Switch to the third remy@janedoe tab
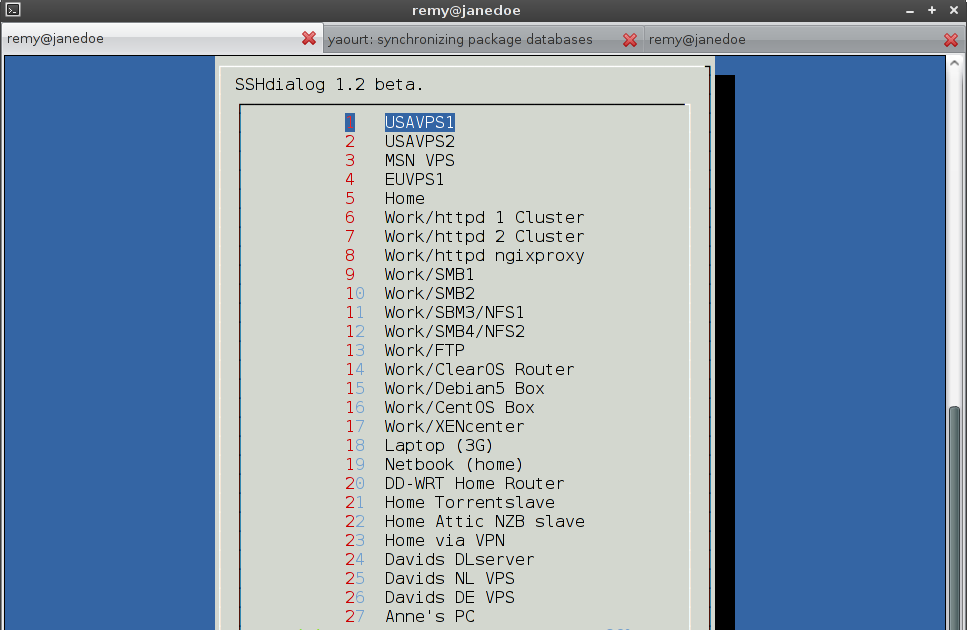 pos(805,39)
